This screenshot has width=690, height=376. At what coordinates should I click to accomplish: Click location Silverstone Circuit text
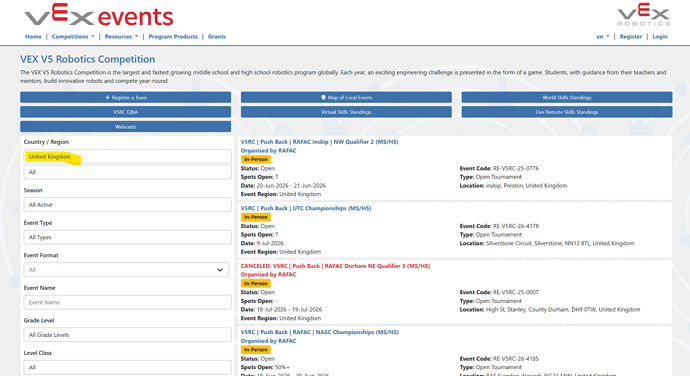click(560, 243)
